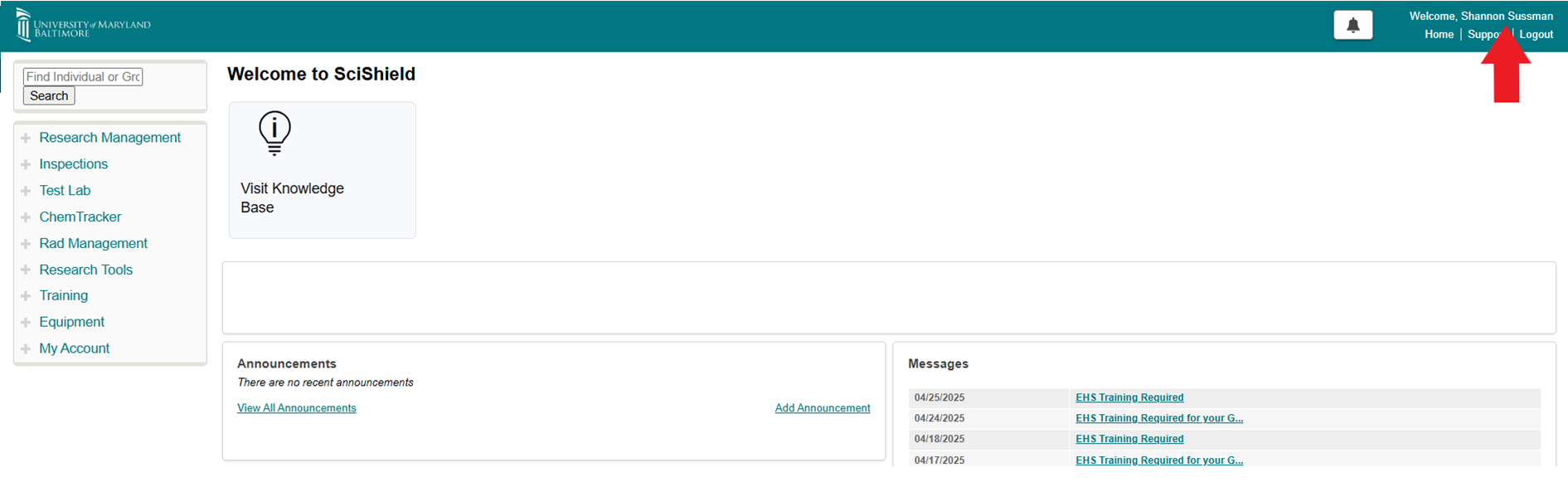Expand the Research Management plus icon
The height and width of the screenshot is (482, 1568).
pyautogui.click(x=26, y=138)
